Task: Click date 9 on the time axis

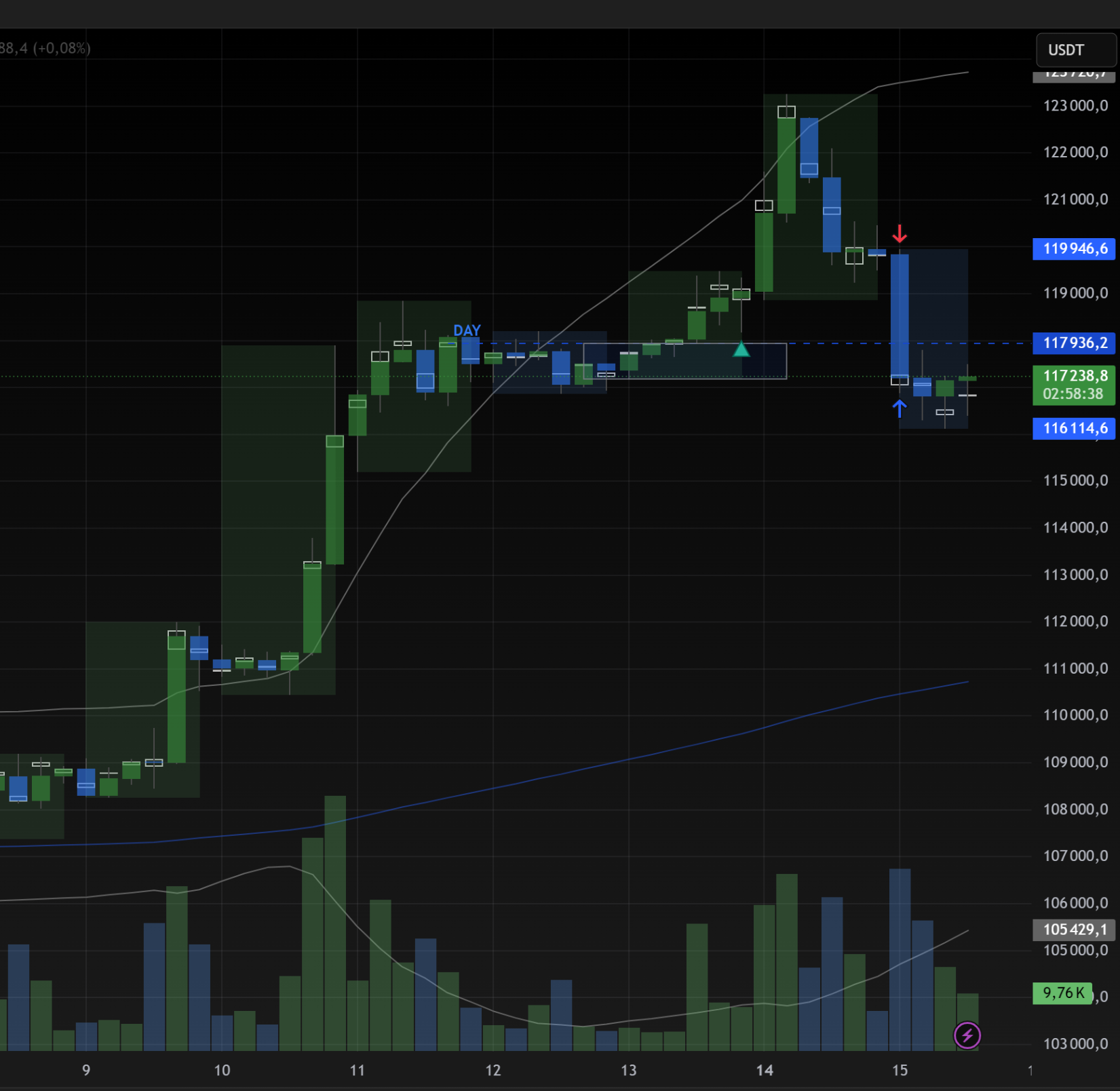Action: [x=86, y=1070]
